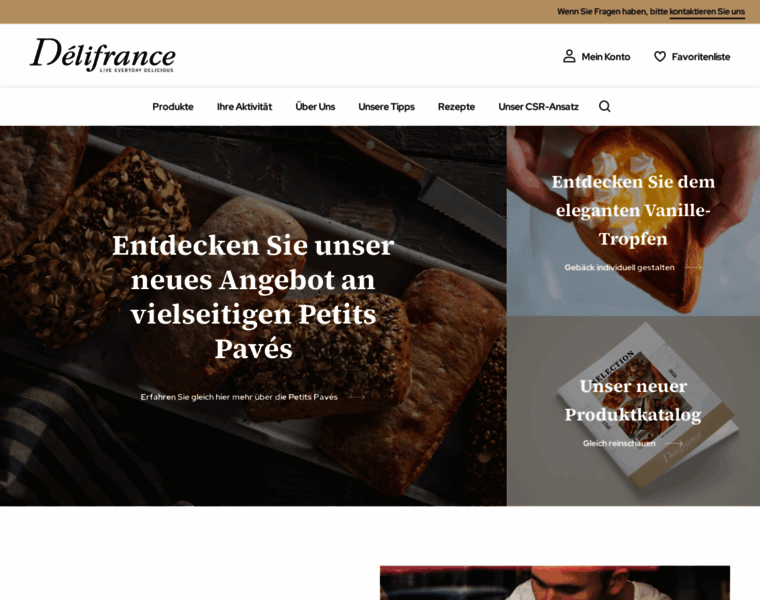Open Unsere Tipps navigation item
Image resolution: width=760 pixels, height=600 pixels.
386,107
